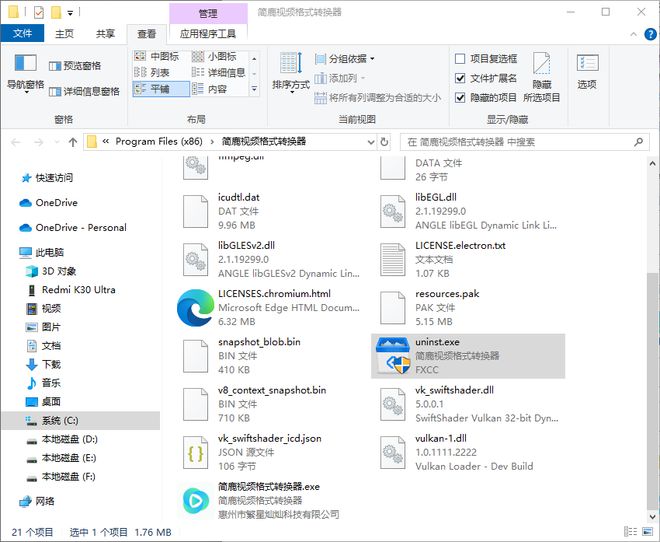Expand previous path locations chevron «
Screen dimensions: 660x542
point(106,141)
